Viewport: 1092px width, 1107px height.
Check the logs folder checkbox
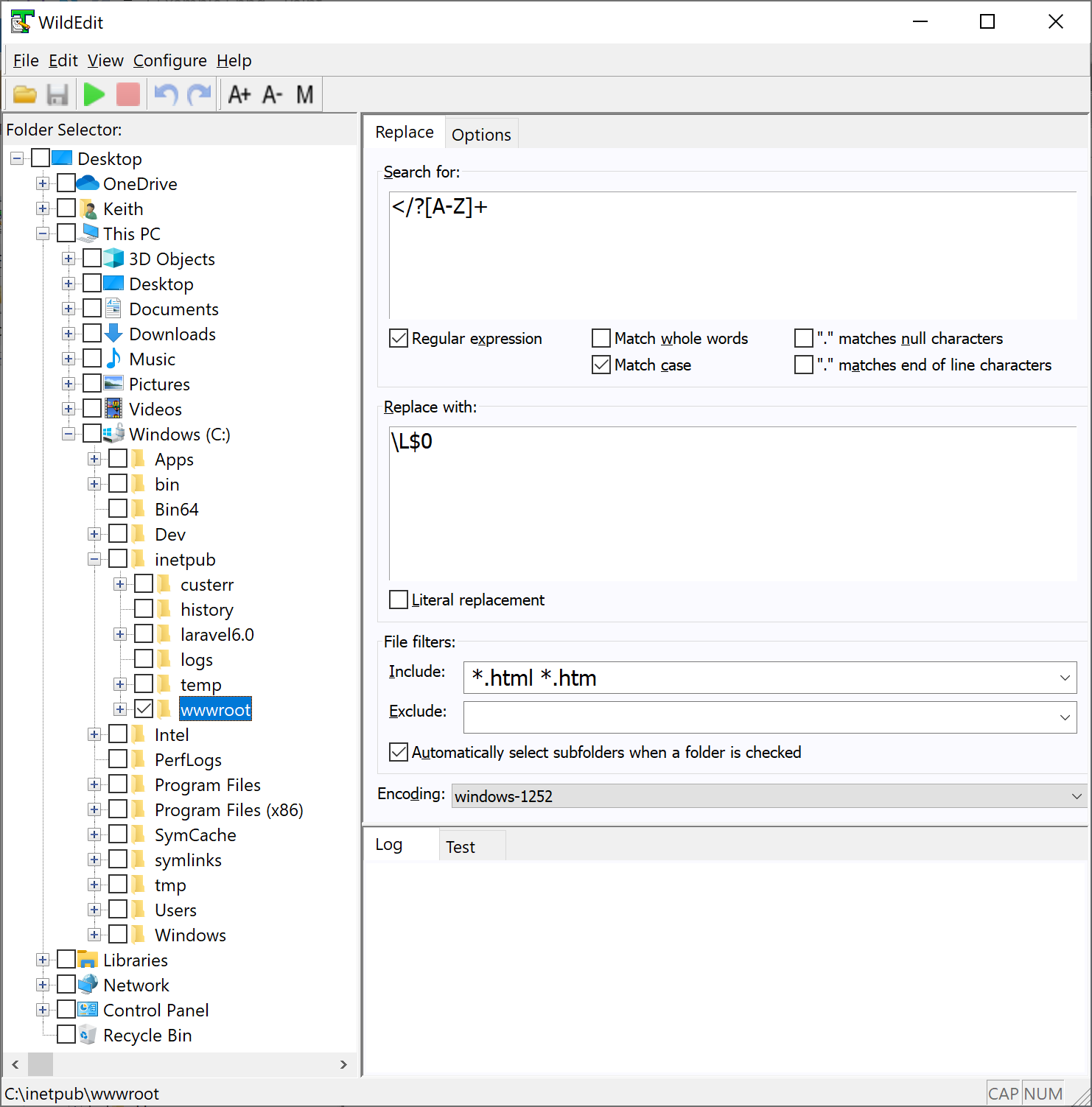pos(144,658)
